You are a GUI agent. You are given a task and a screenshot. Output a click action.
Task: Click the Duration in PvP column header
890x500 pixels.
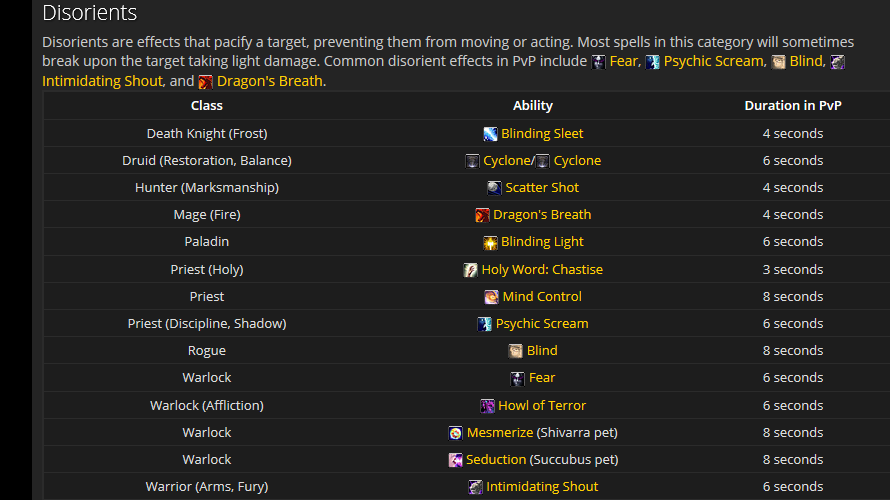coord(792,106)
